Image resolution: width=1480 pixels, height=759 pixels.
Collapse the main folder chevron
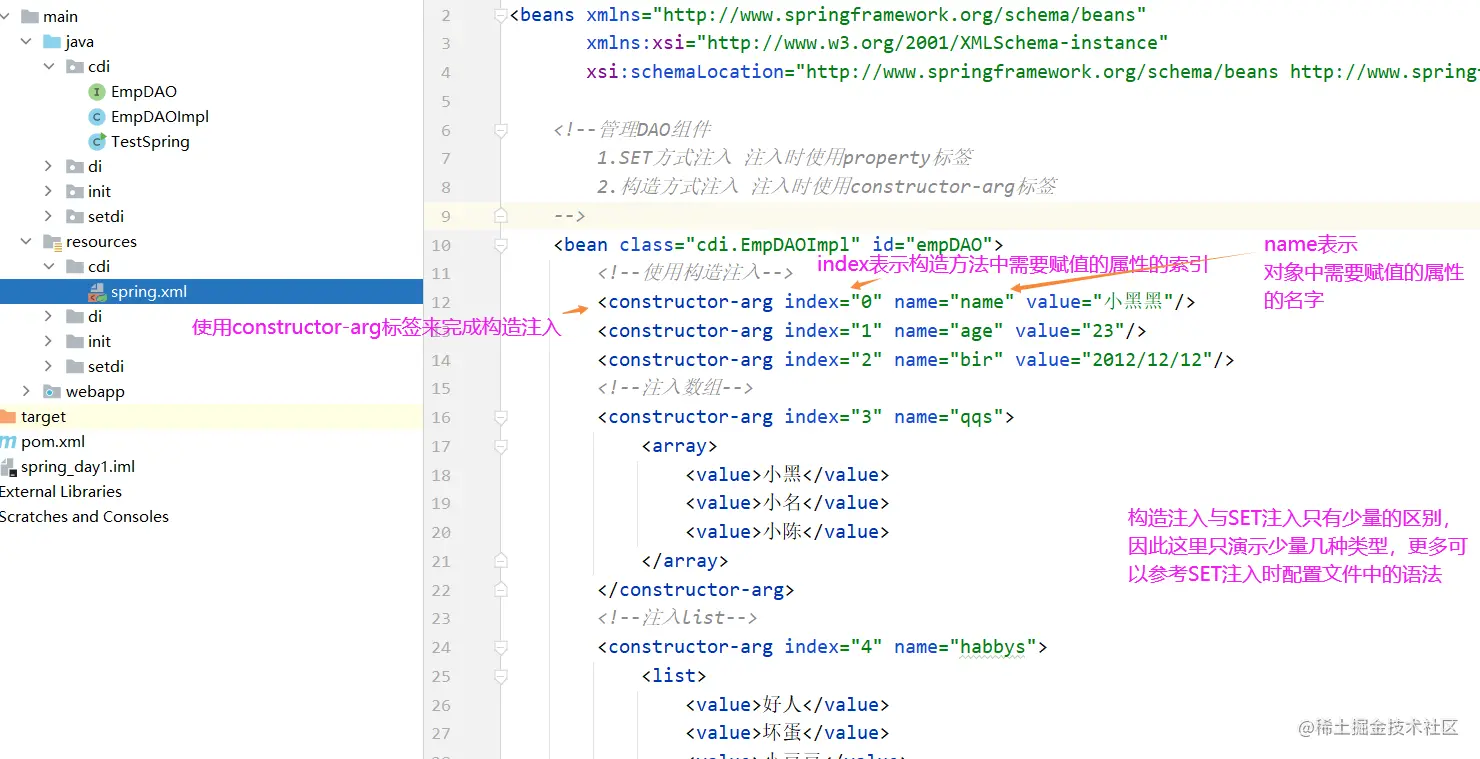4,17
